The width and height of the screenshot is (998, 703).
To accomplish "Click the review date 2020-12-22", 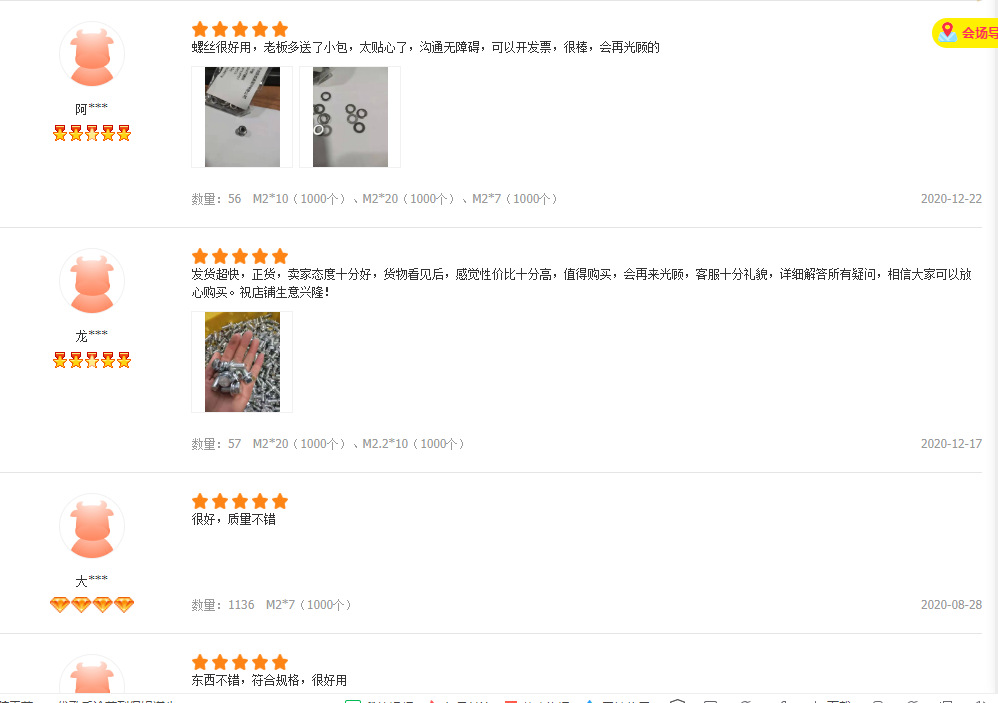I will pyautogui.click(x=951, y=198).
